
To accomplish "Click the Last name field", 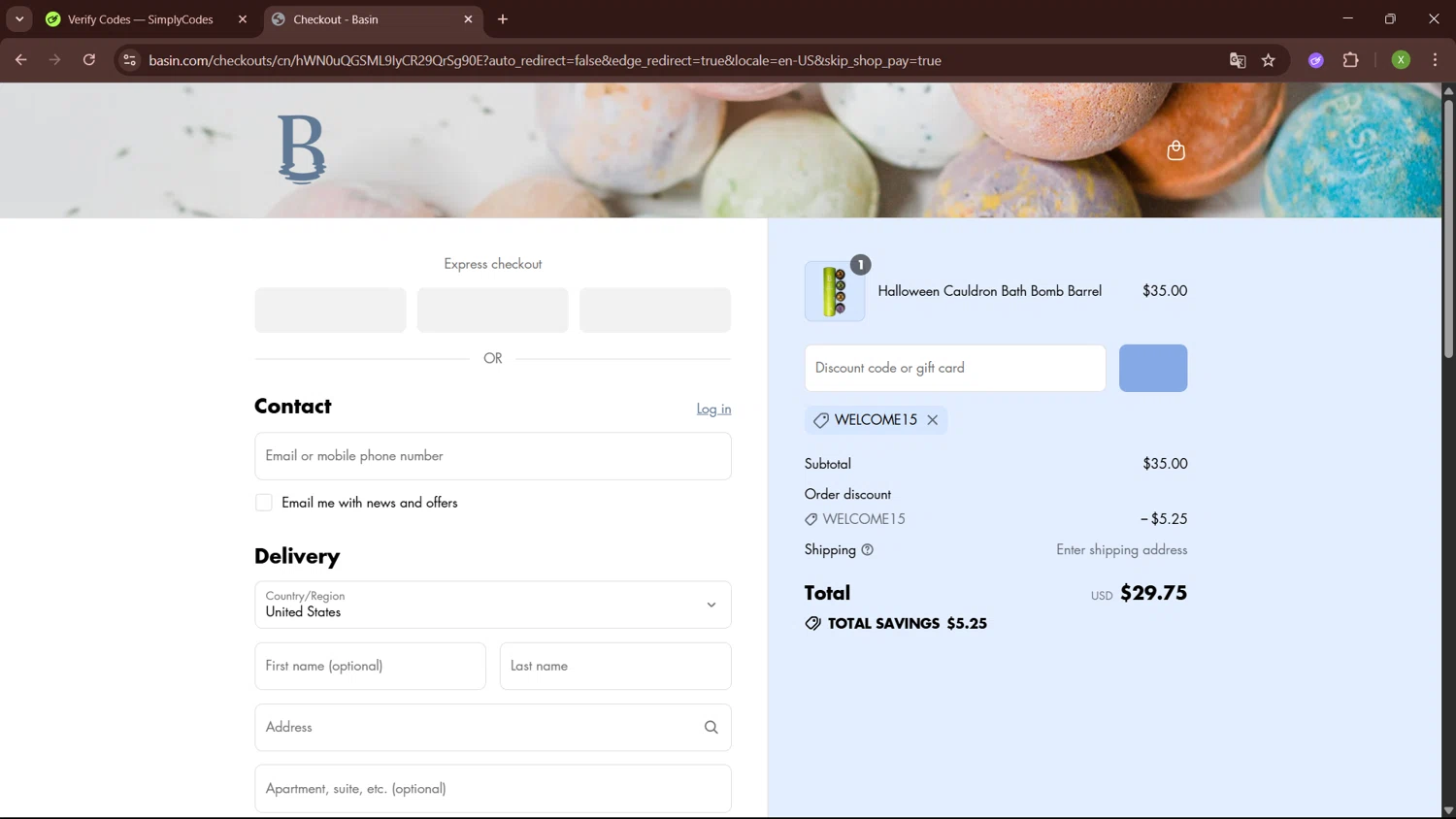I will coord(615,666).
